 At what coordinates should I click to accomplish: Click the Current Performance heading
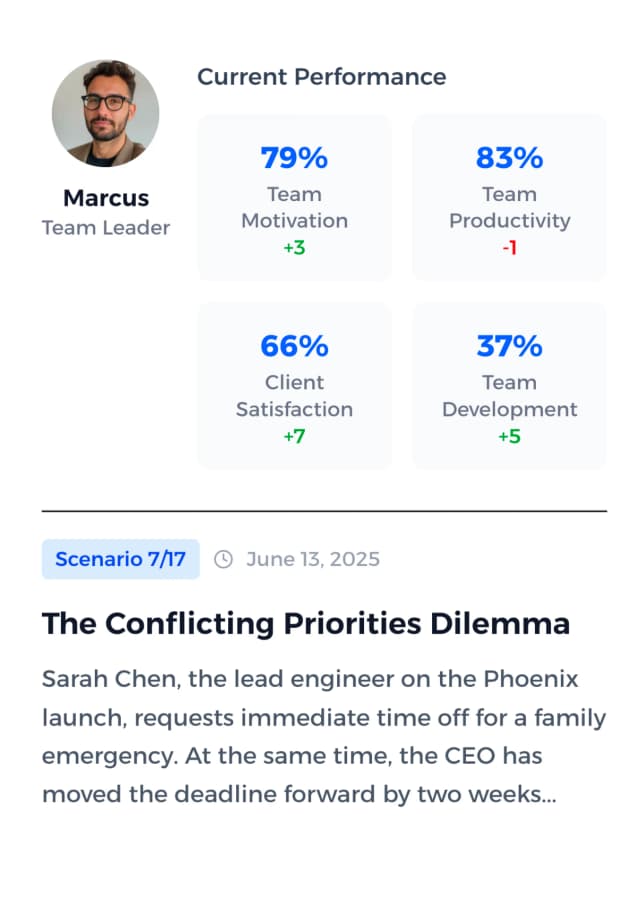point(322,77)
